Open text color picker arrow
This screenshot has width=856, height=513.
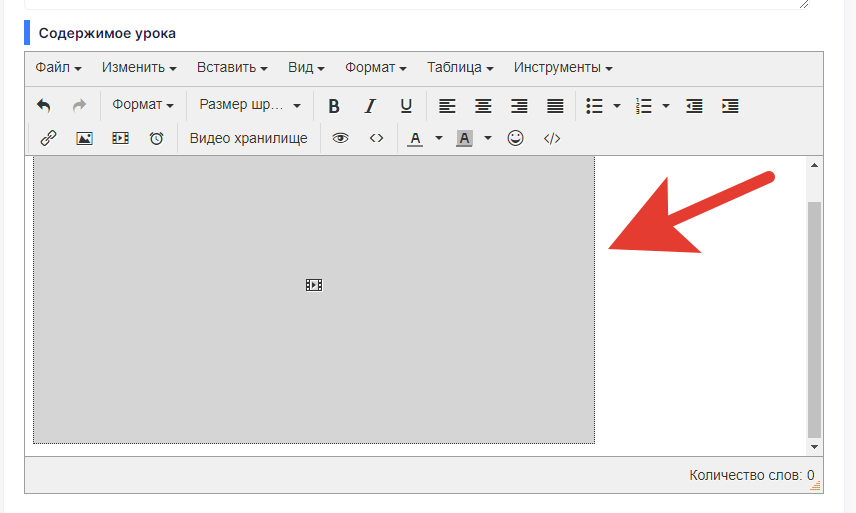click(438, 138)
